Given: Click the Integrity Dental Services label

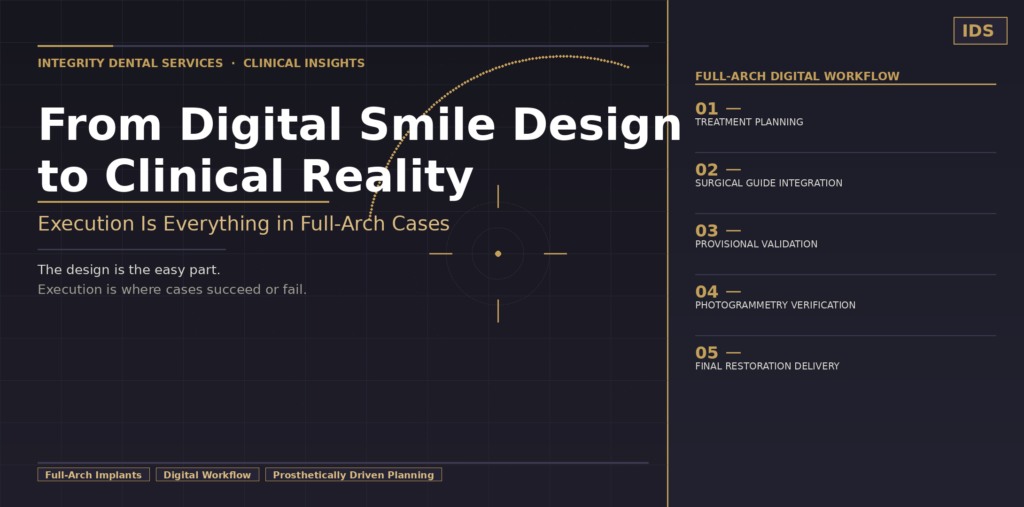Looking at the screenshot, I should coord(130,63).
